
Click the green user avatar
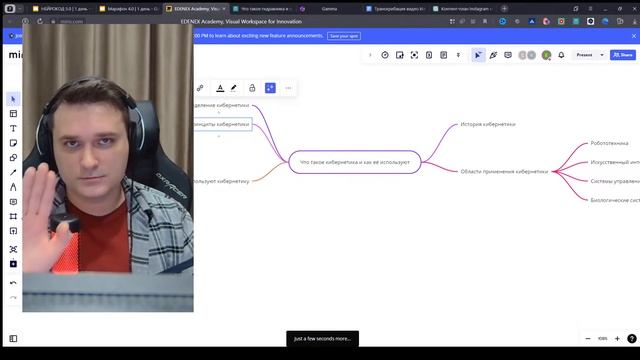point(546,55)
